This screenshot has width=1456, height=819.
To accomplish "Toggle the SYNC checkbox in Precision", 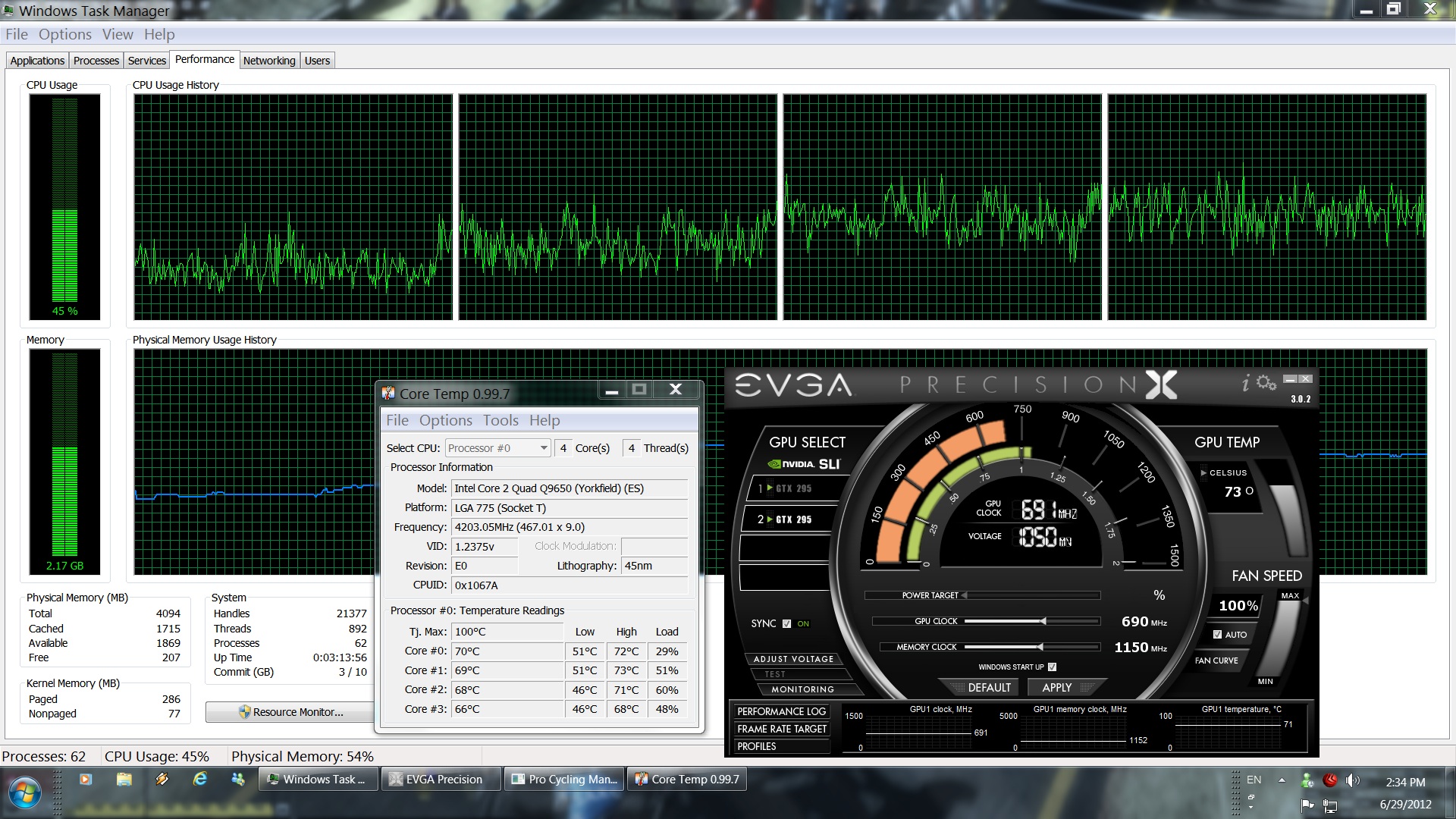I will coord(786,623).
